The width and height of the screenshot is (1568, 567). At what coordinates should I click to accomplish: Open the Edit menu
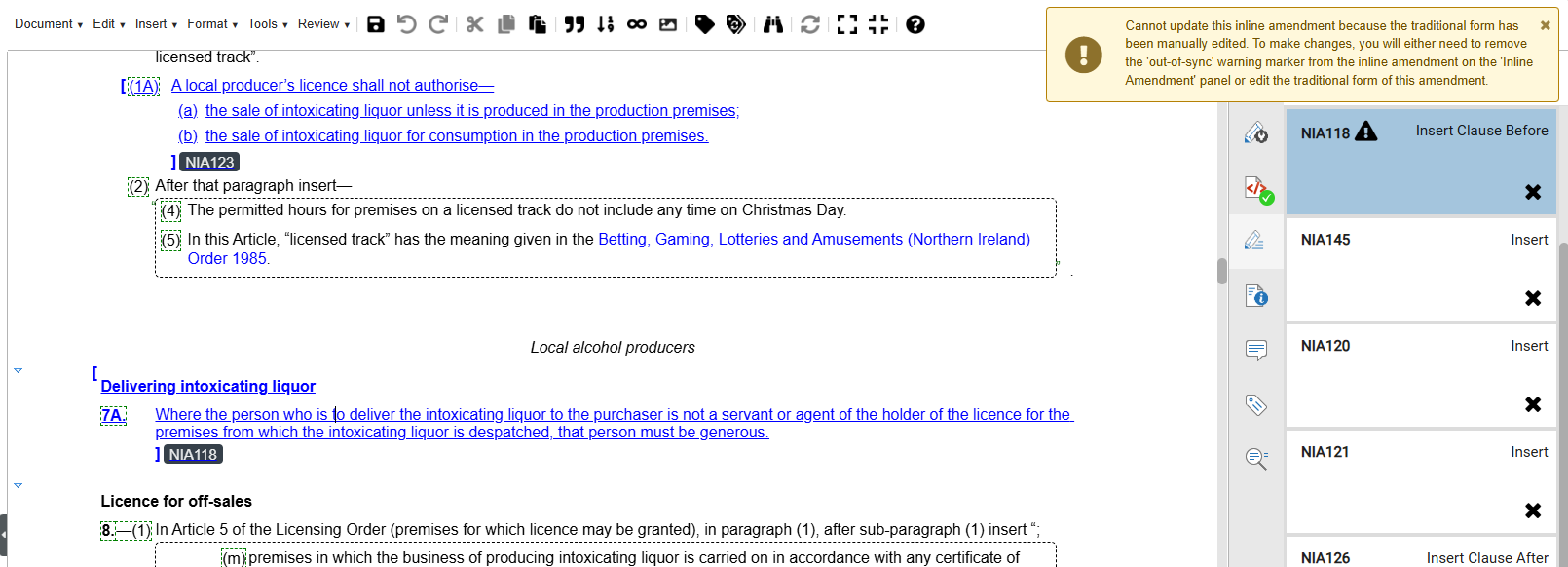tap(108, 24)
